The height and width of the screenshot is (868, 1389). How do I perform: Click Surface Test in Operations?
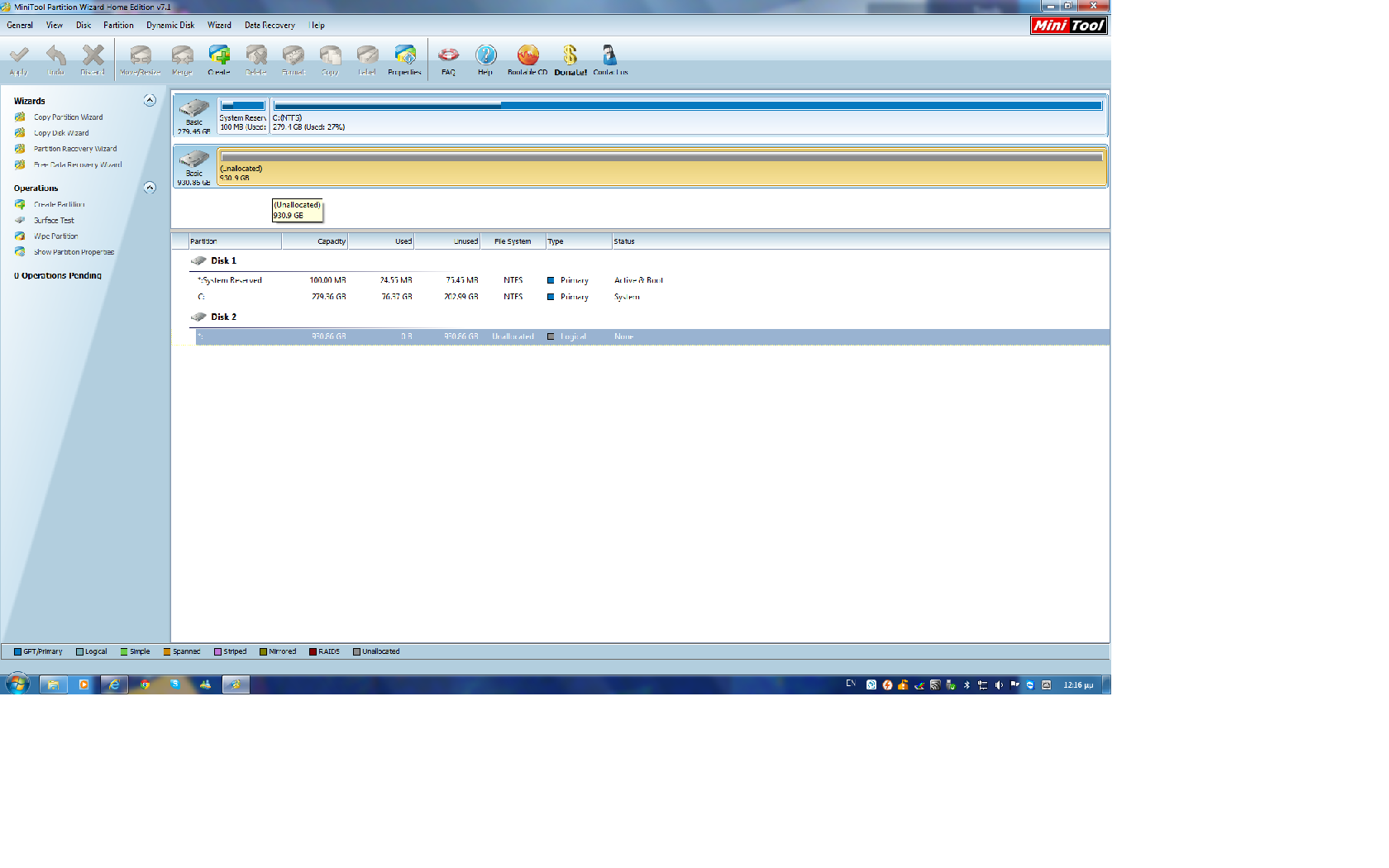[54, 220]
